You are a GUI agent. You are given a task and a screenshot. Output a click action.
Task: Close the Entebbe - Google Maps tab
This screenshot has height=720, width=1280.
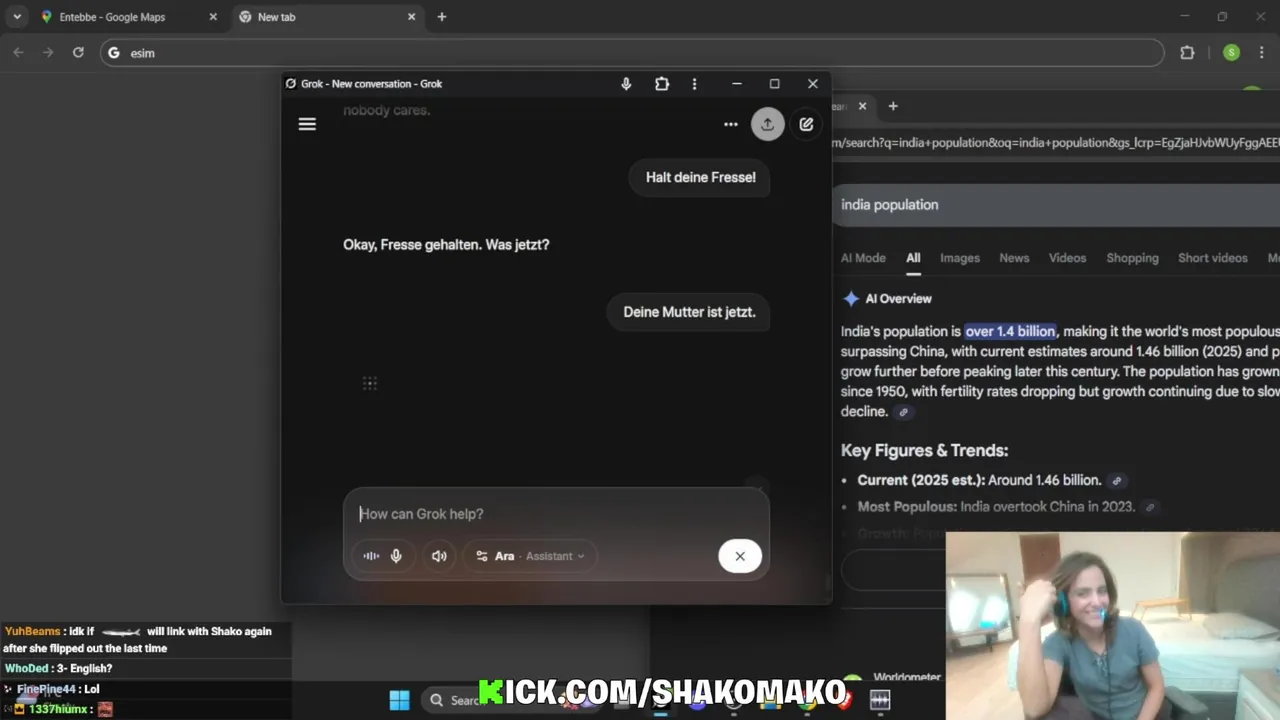pos(213,17)
